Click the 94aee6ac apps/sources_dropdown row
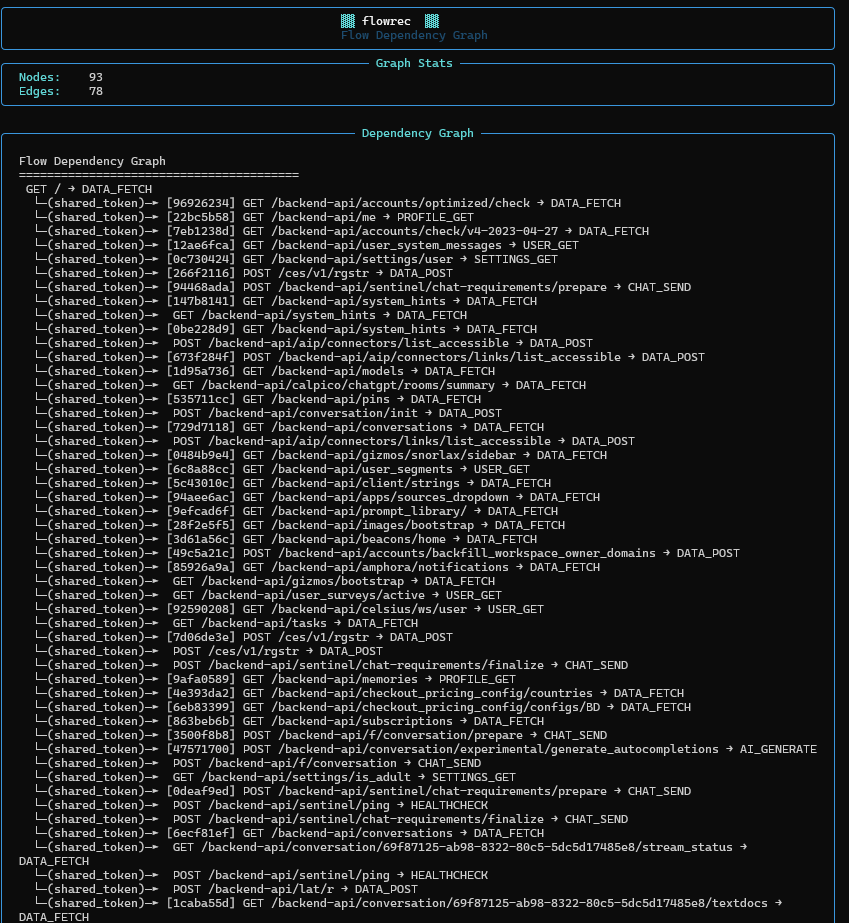This screenshot has height=923, width=849. (x=318, y=497)
